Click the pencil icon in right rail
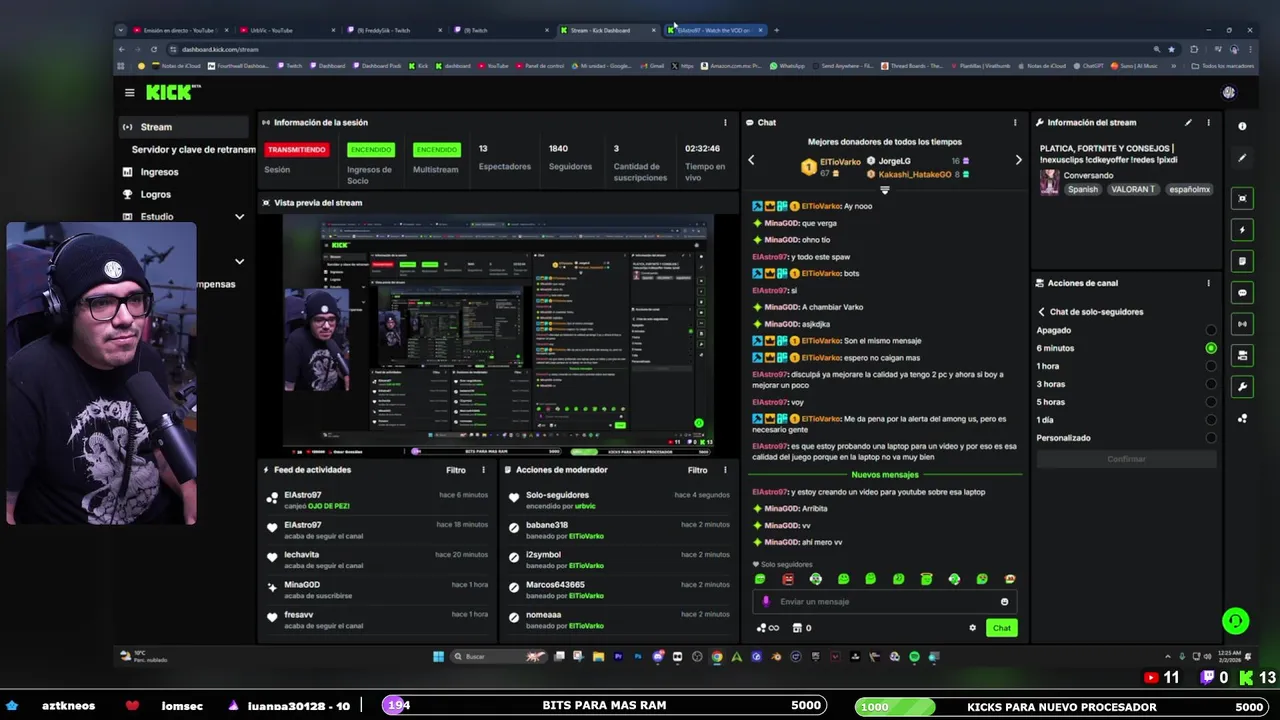 (x=1242, y=157)
